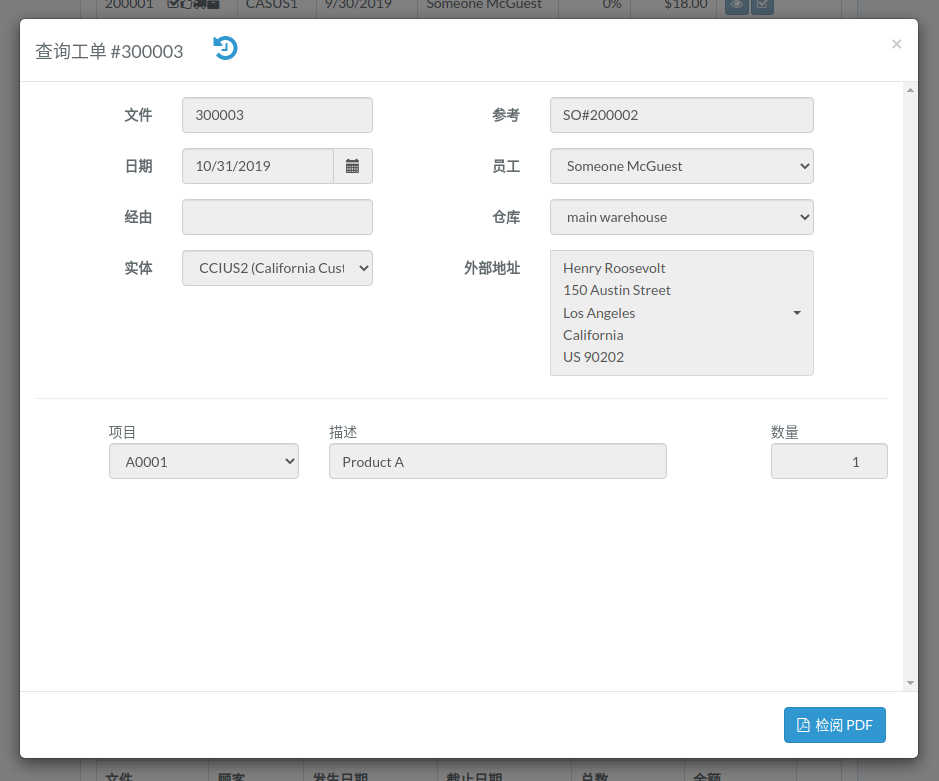939x781 pixels.
Task: Open the 项目 dropdown A0001
Action: (204, 461)
